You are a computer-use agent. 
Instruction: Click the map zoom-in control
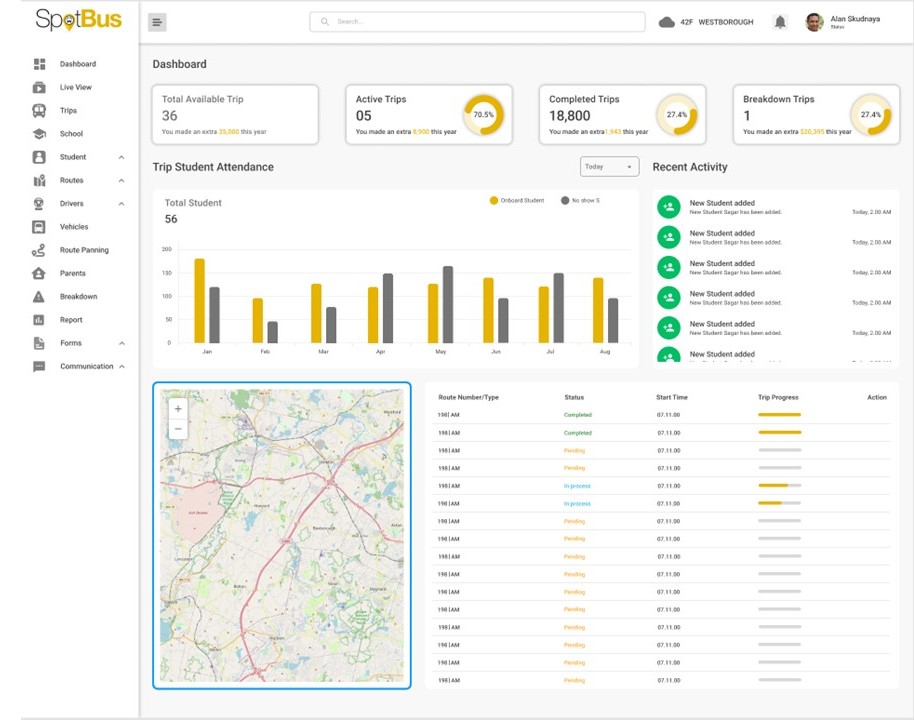pyautogui.click(x=177, y=408)
